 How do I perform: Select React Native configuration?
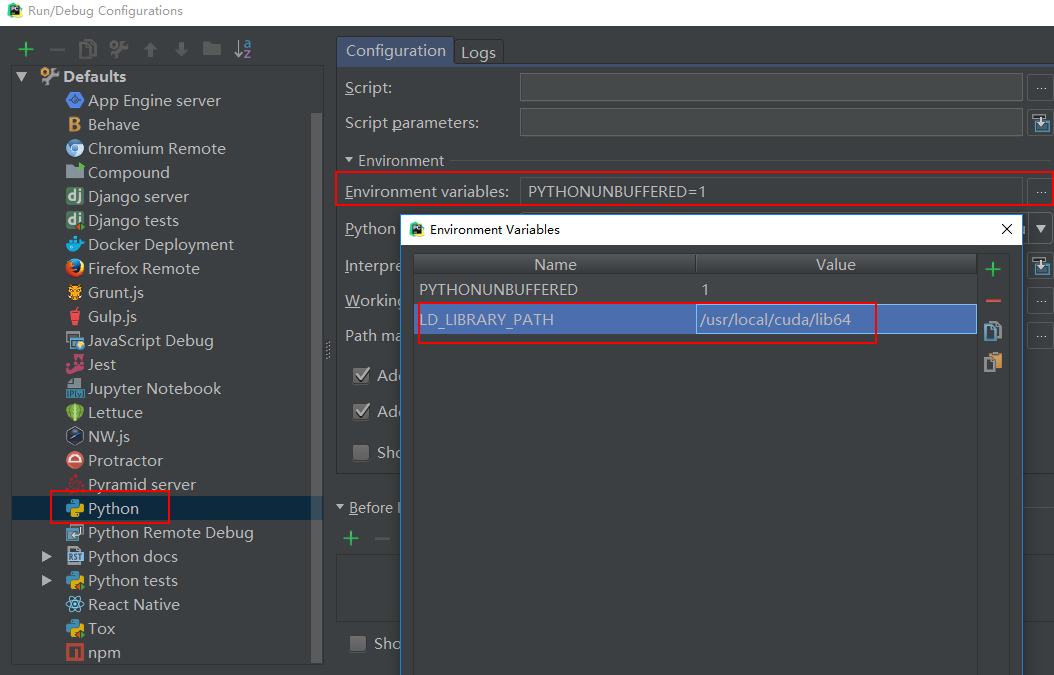click(134, 605)
